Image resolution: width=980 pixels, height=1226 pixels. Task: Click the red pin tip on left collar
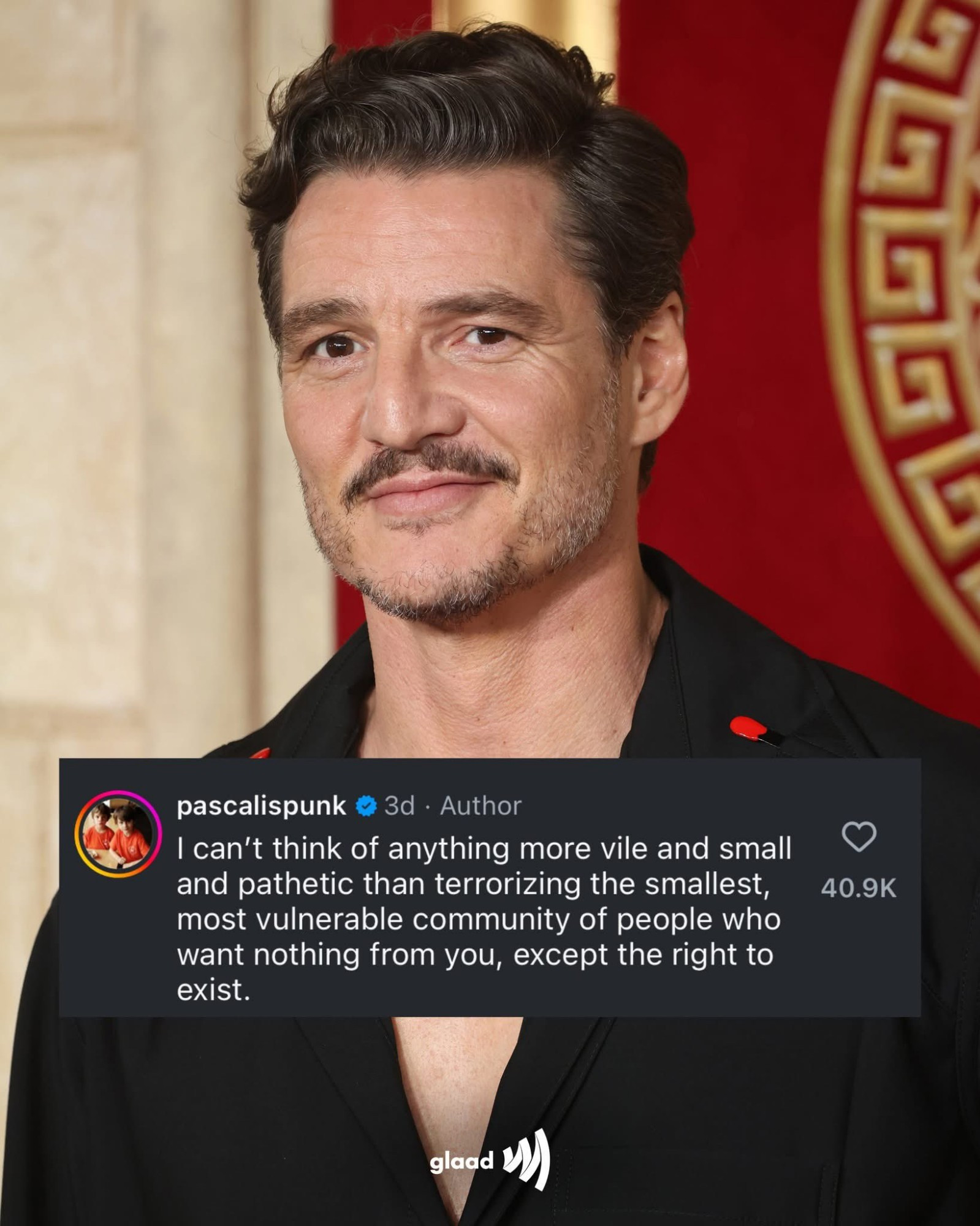point(260,752)
